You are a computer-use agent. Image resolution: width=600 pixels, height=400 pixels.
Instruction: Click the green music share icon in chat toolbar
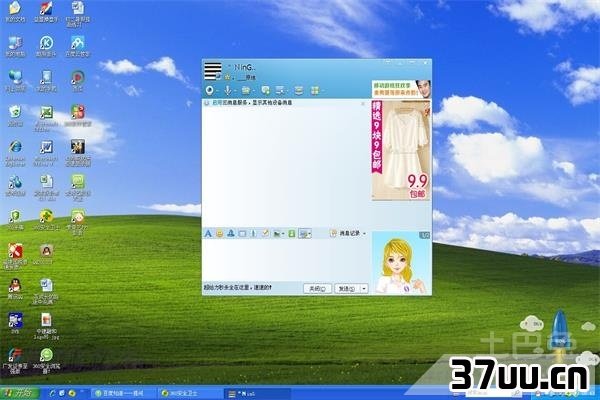(x=292, y=233)
